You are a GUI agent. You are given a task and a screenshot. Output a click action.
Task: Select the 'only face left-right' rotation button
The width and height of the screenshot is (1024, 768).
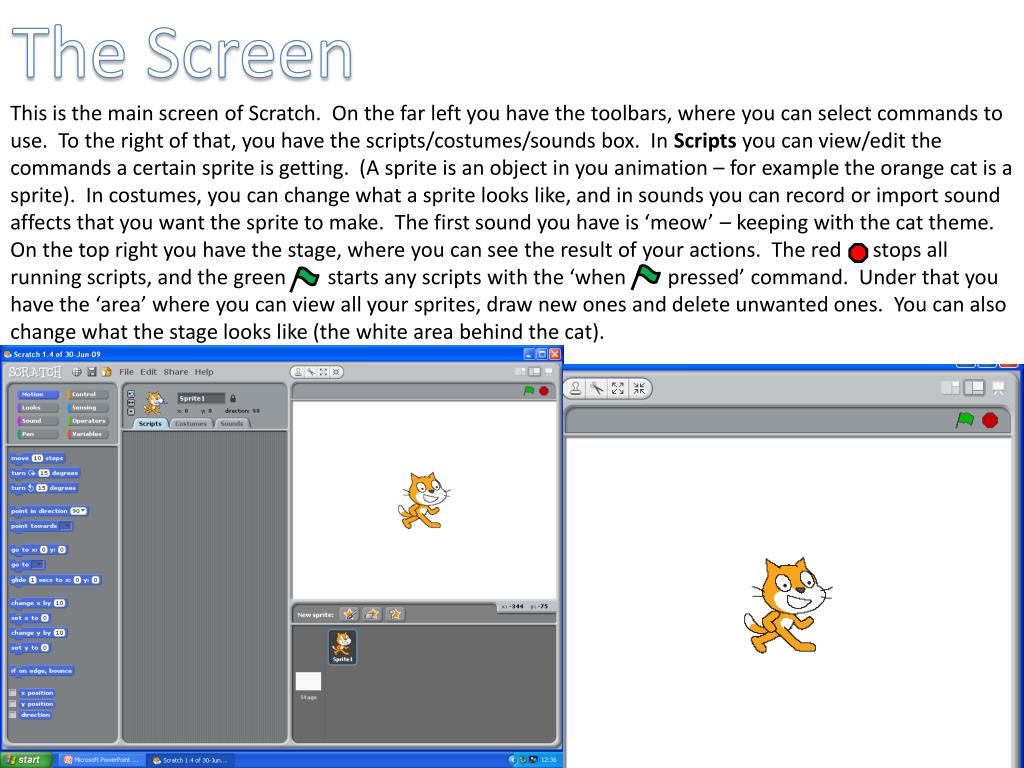[x=131, y=403]
